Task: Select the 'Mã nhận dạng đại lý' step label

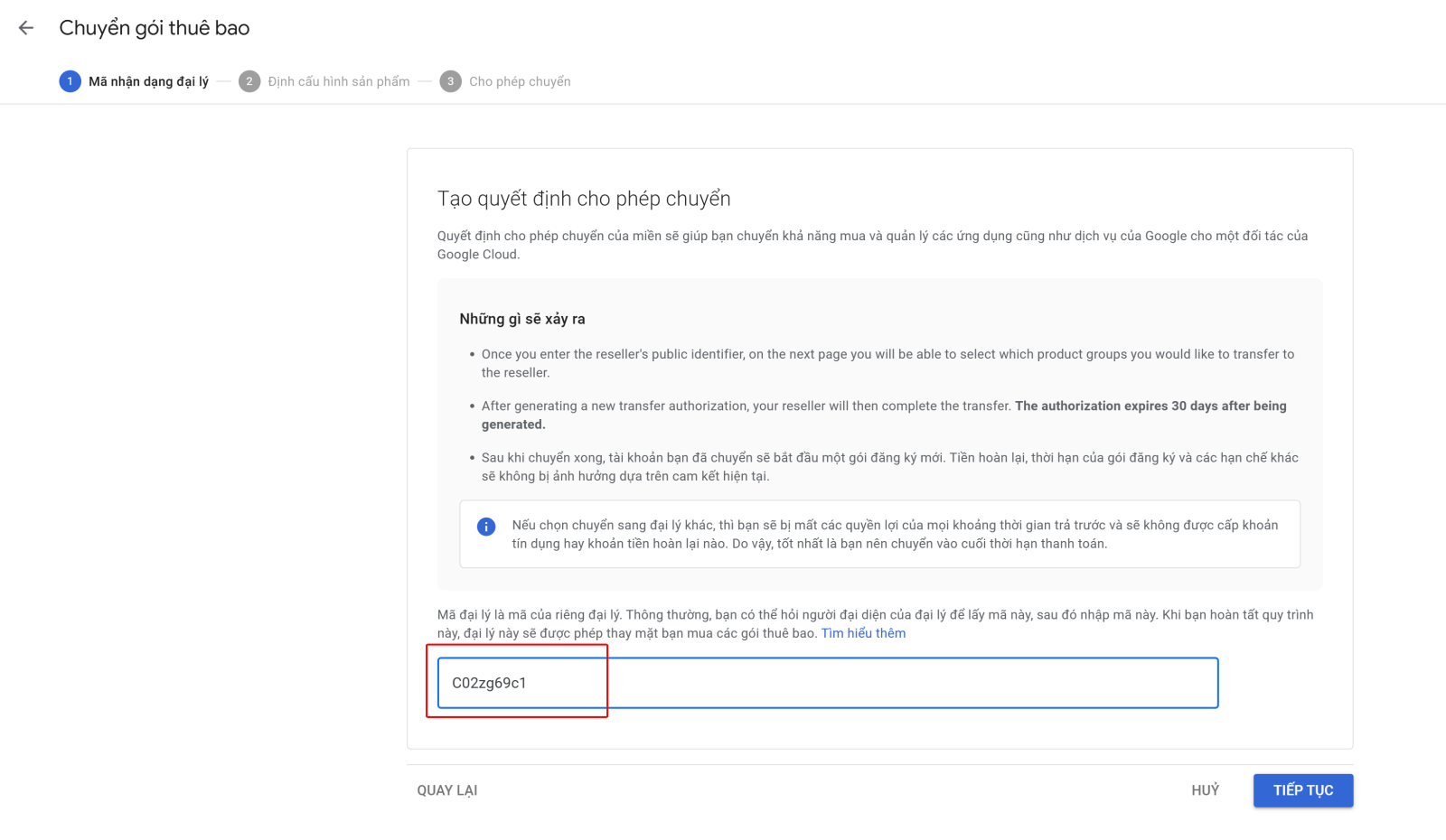Action: coord(148,81)
